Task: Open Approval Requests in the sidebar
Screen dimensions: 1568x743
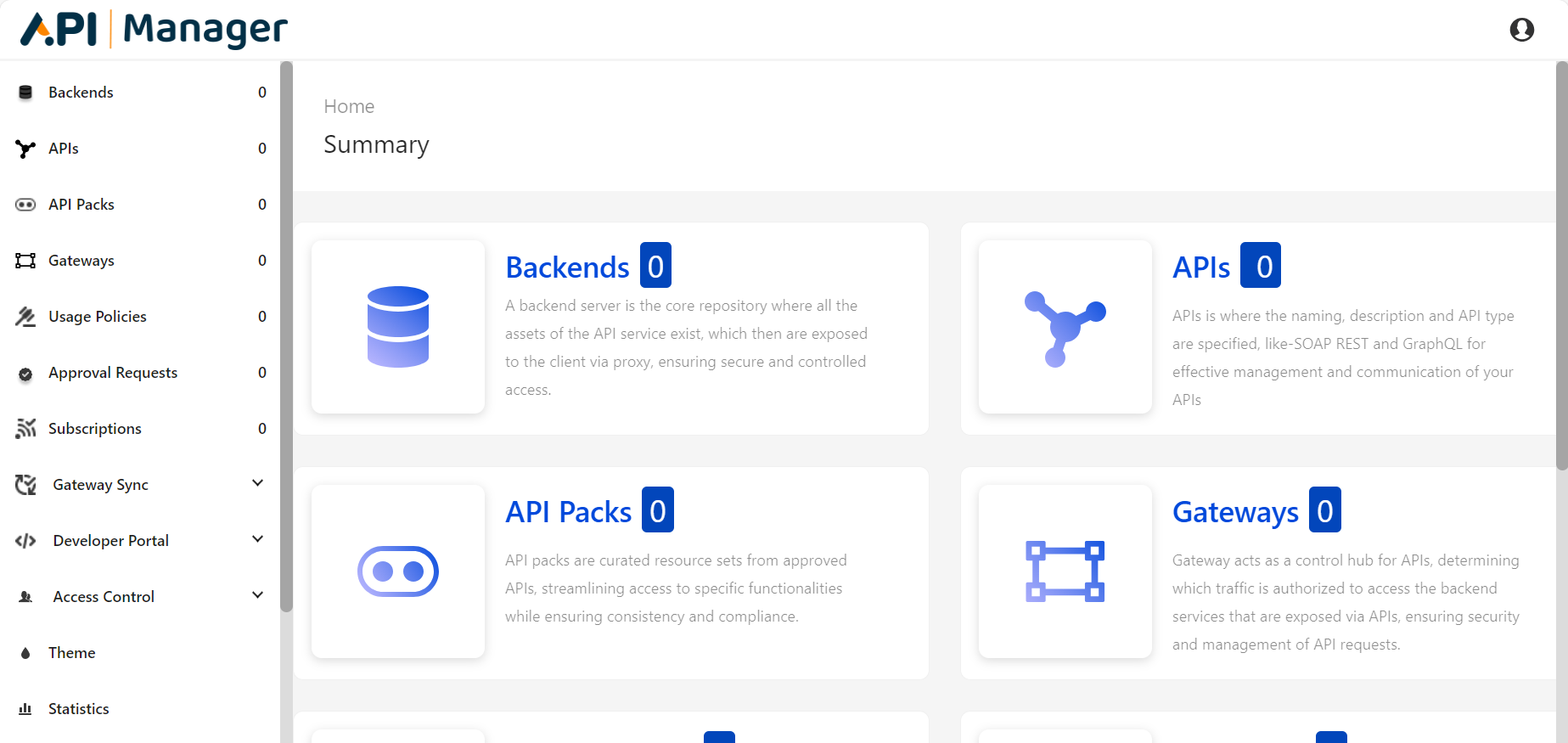Action: pyautogui.click(x=113, y=373)
